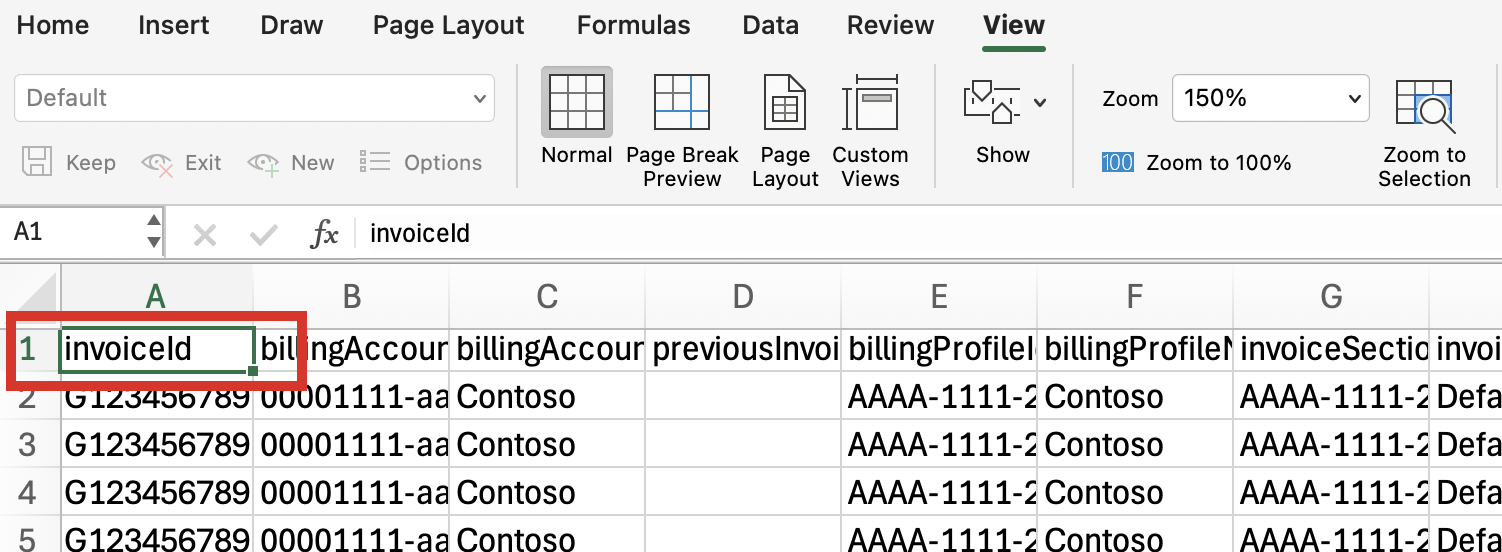Image resolution: width=1502 pixels, height=552 pixels.
Task: Click the Name Box showing A1
Action: [75, 233]
